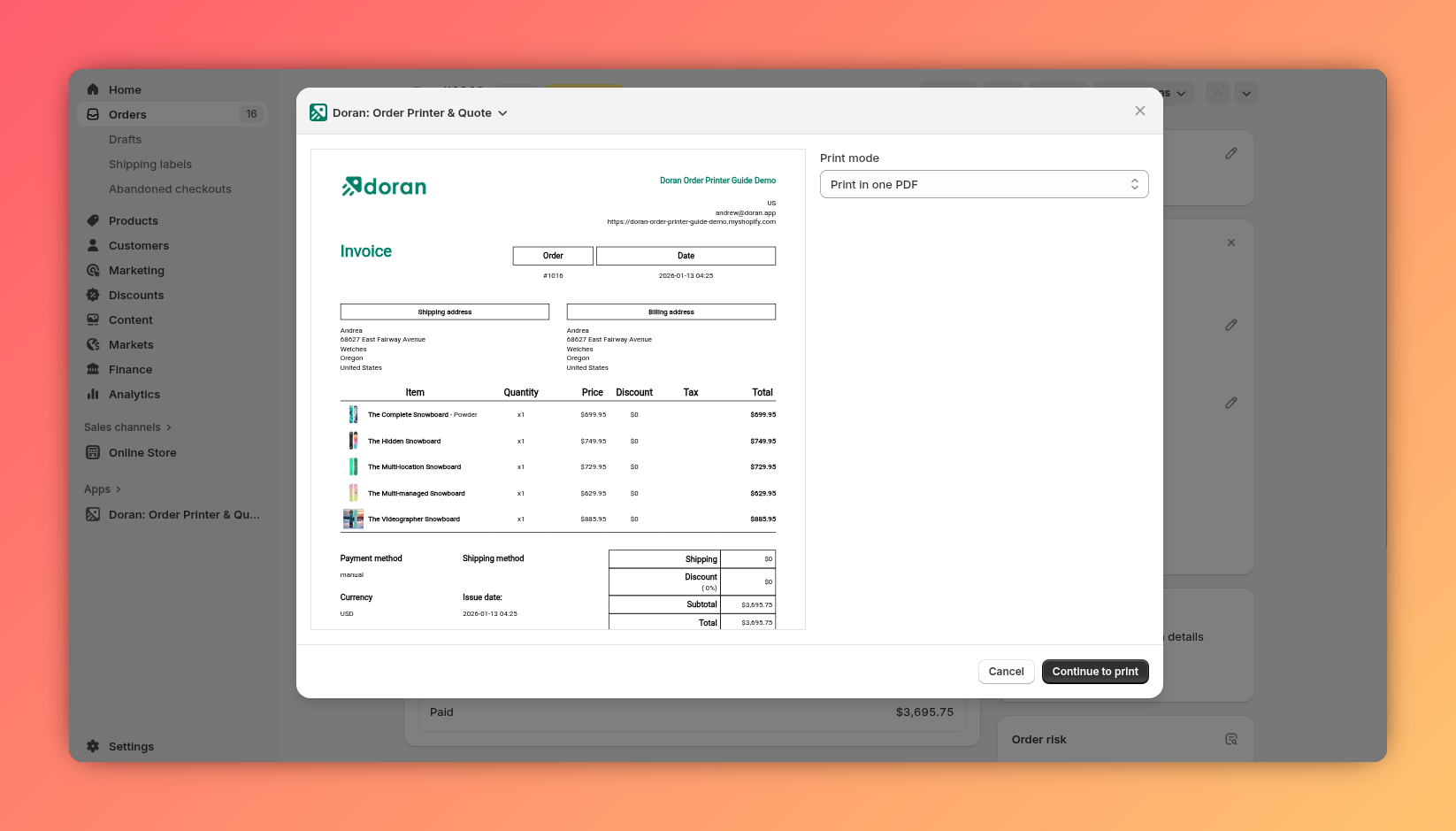Go to next order with down arrow
1456x831 pixels.
pos(1246,93)
